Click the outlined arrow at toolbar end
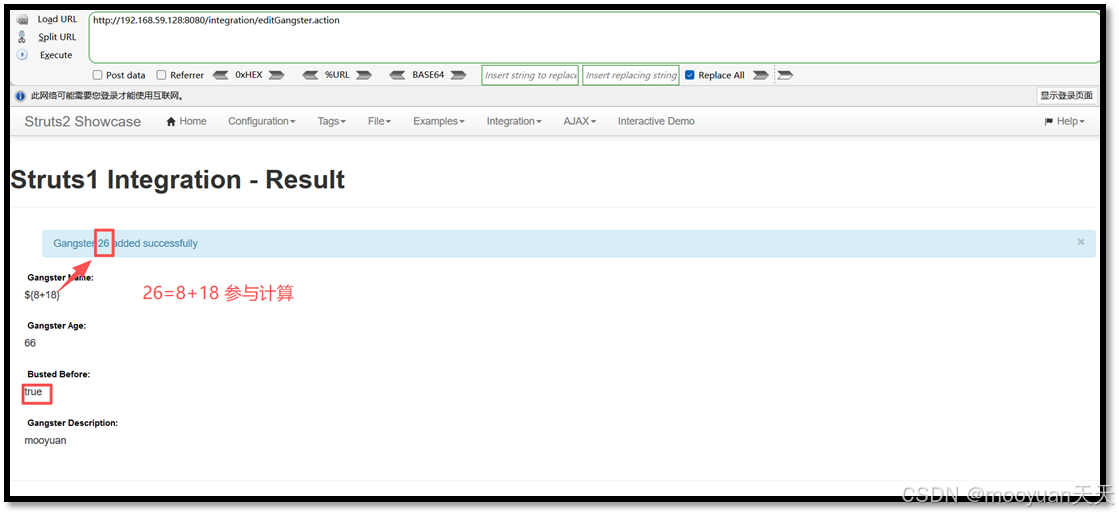 pos(785,75)
